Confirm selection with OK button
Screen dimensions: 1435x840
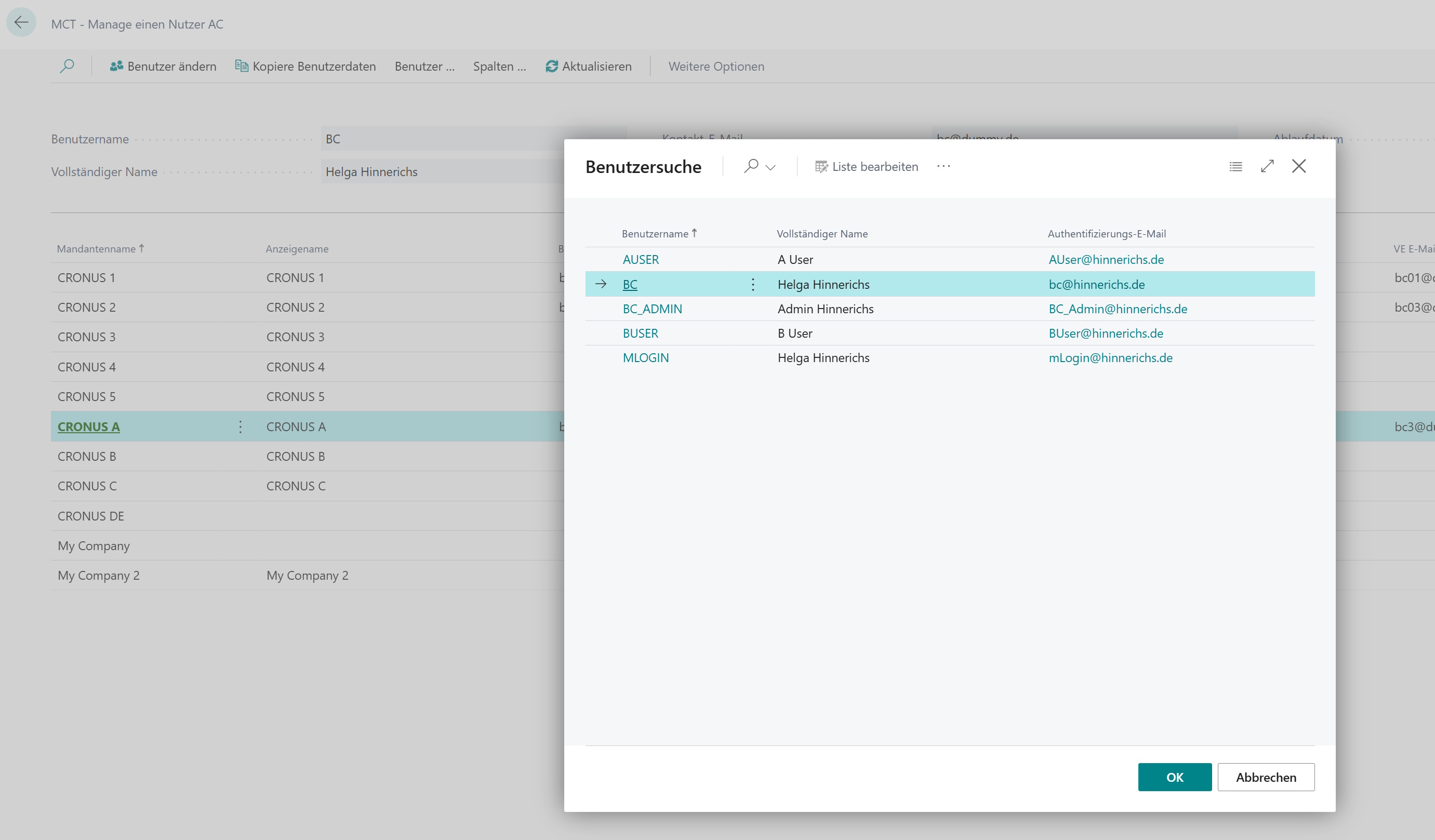point(1175,777)
